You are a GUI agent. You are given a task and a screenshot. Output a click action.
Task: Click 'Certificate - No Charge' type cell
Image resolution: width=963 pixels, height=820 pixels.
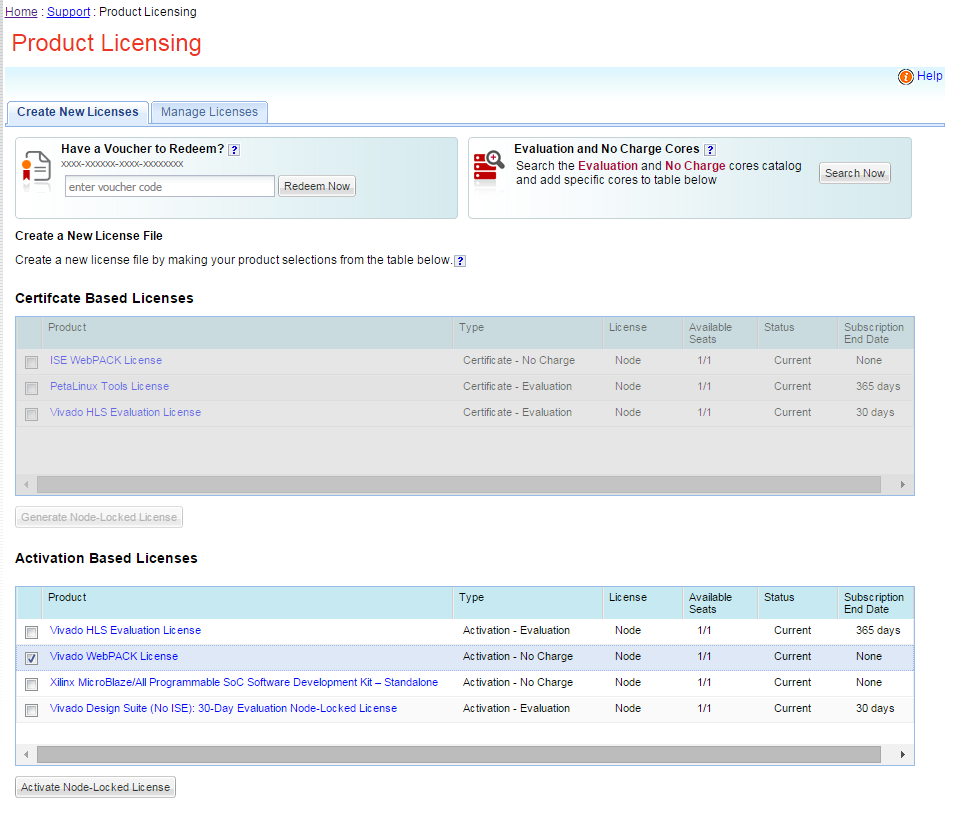pyautogui.click(x=519, y=361)
